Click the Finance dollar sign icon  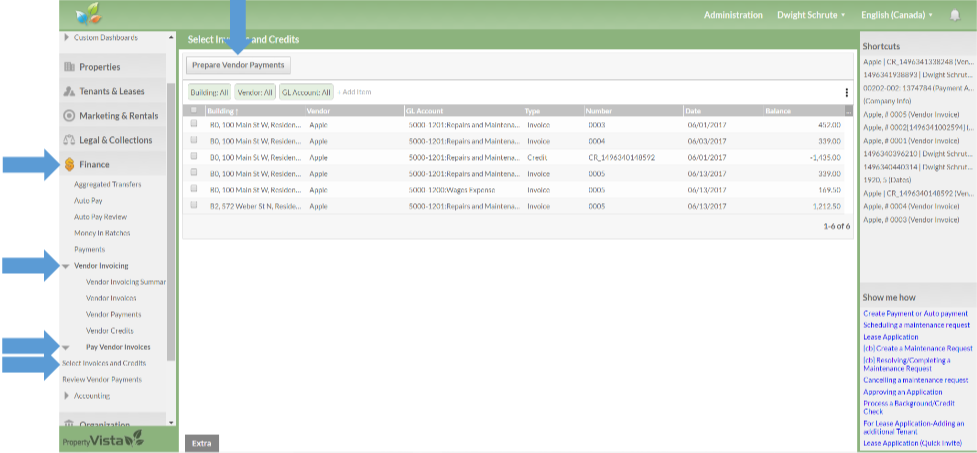point(70,164)
